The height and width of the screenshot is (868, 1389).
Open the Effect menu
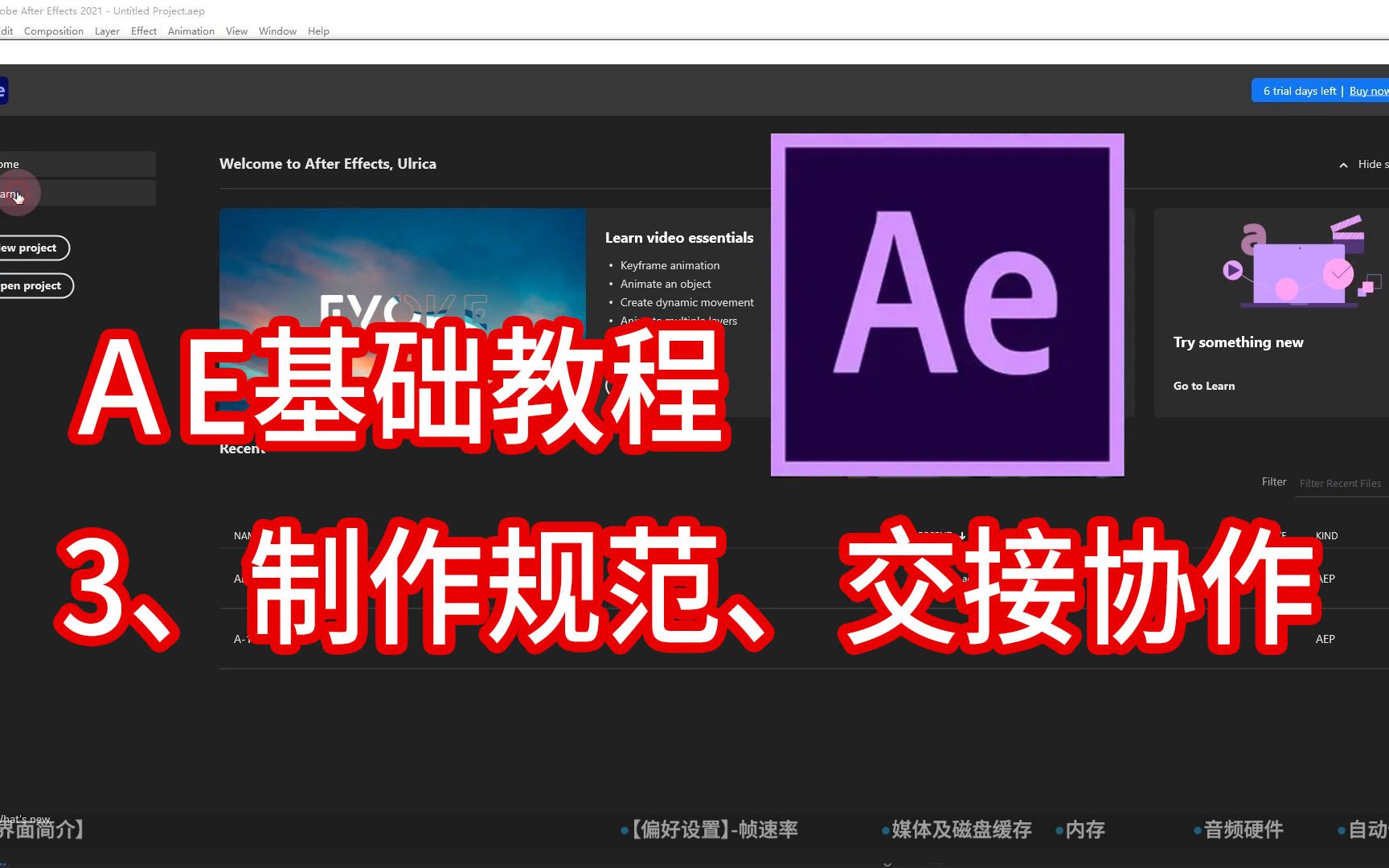[144, 31]
